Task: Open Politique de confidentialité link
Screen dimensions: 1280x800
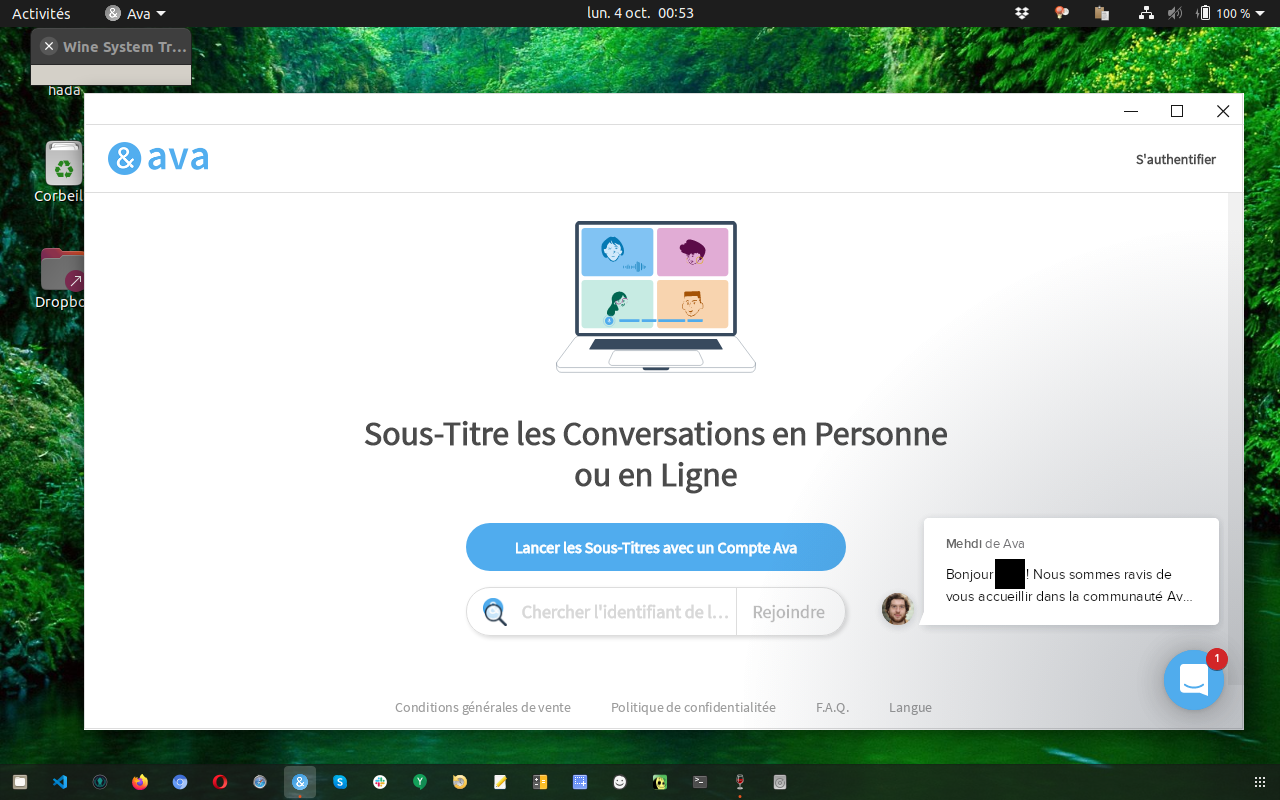Action: pos(693,707)
